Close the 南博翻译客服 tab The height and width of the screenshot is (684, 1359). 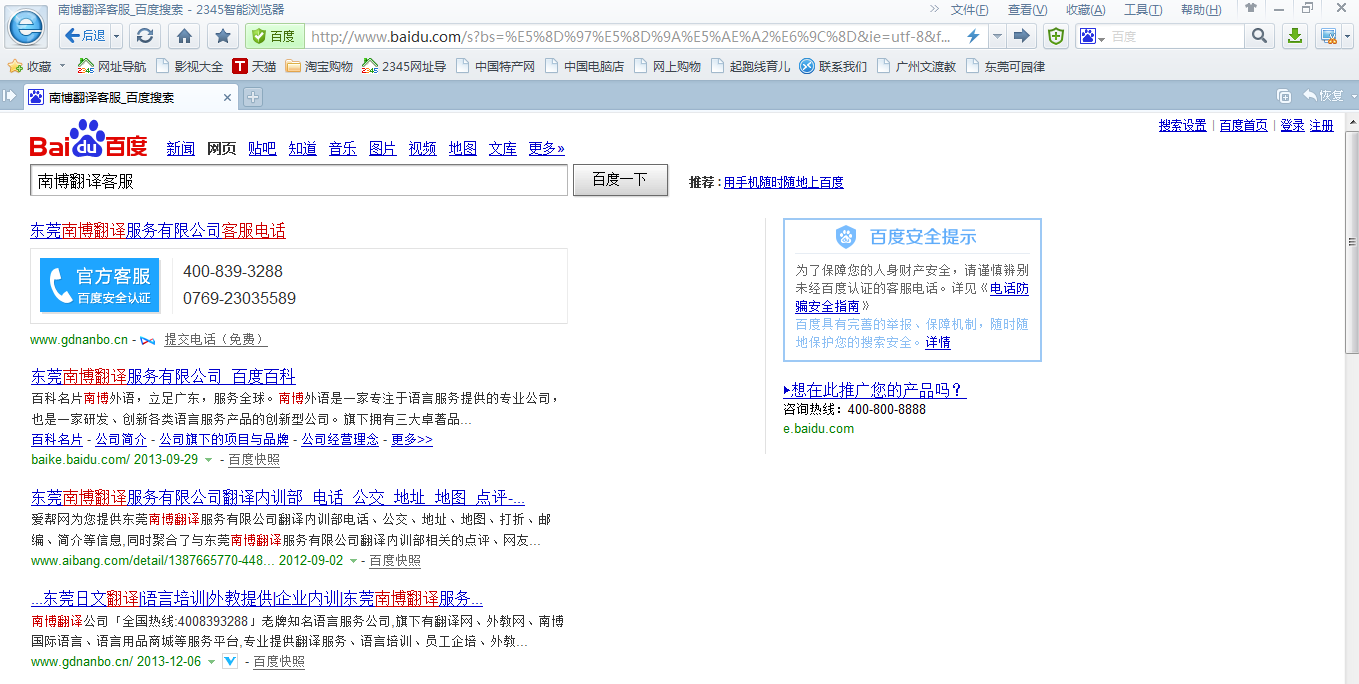(x=227, y=98)
